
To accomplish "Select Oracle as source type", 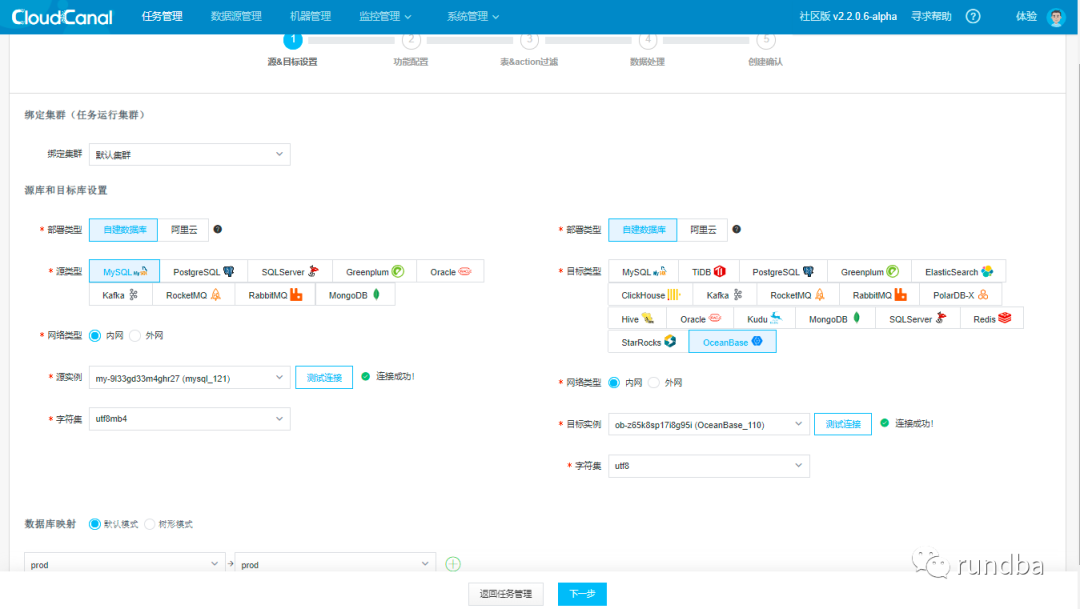I will pos(450,271).
